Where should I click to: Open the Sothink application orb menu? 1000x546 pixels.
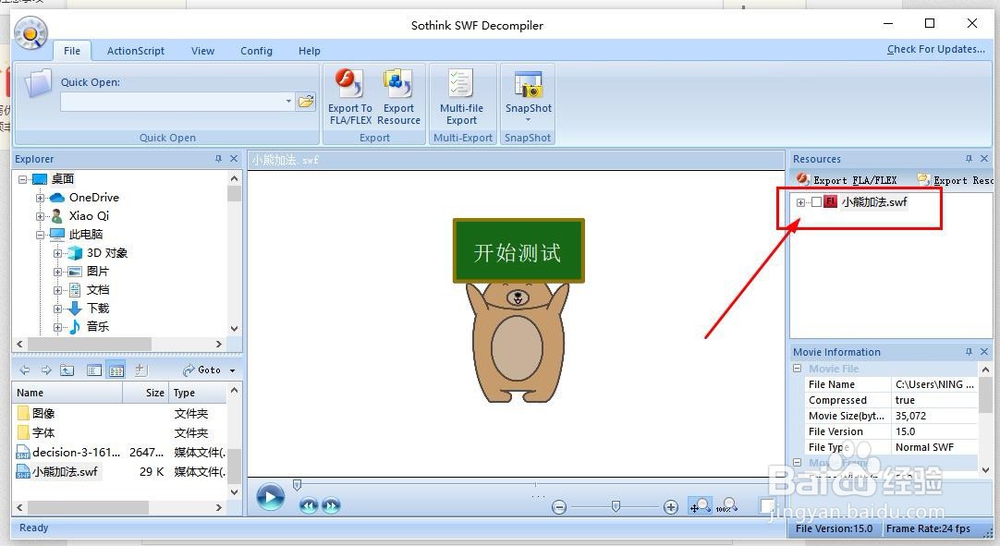point(31,33)
